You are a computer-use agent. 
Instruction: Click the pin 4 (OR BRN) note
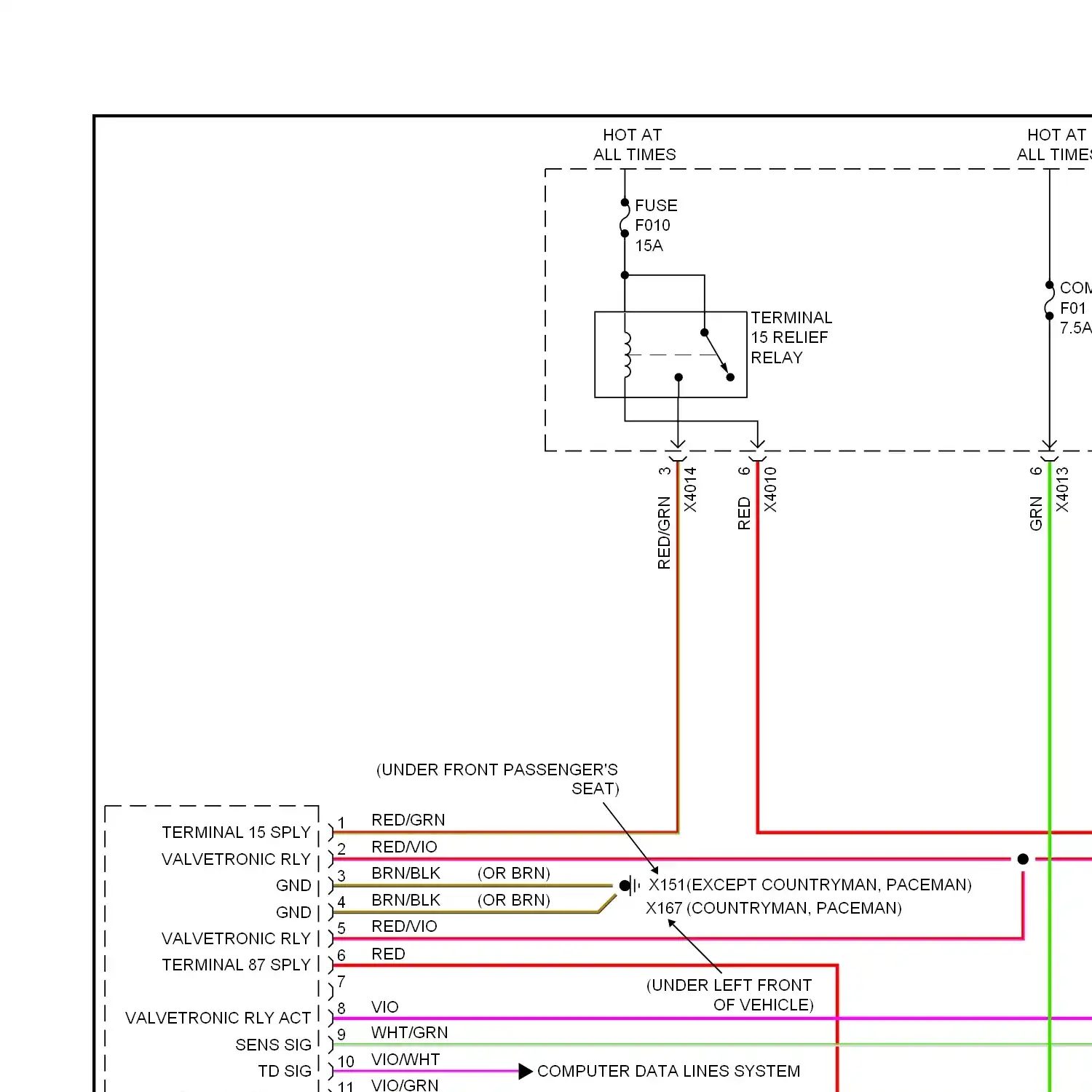tap(514, 900)
